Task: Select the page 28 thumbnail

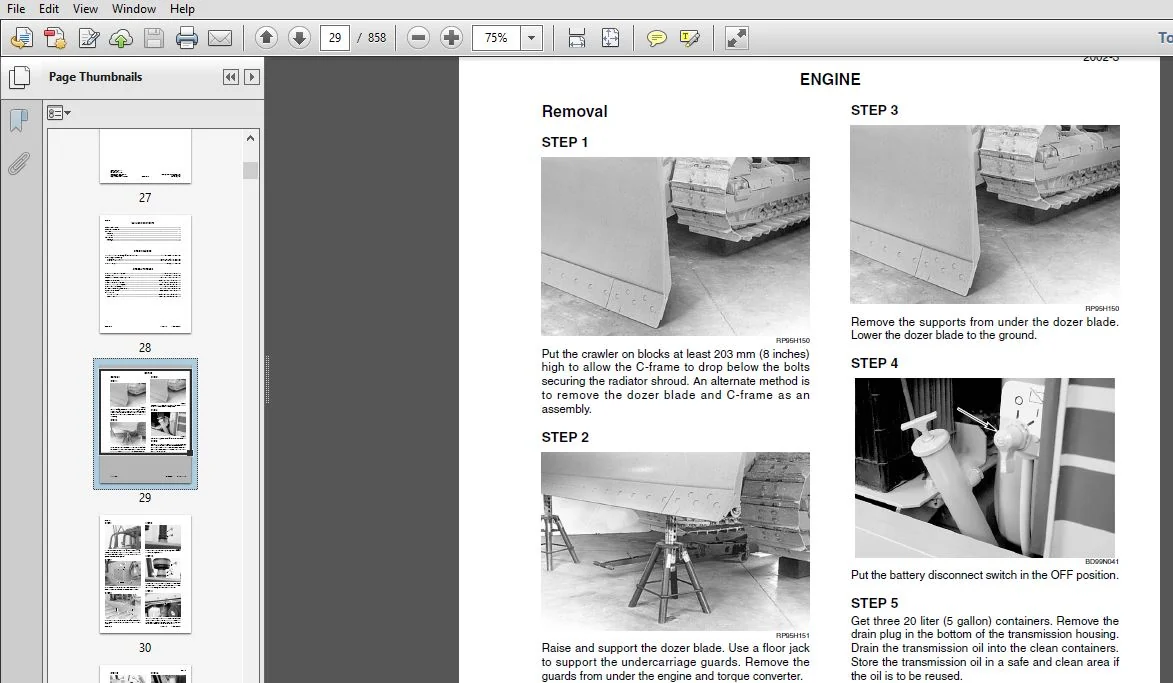Action: 145,274
